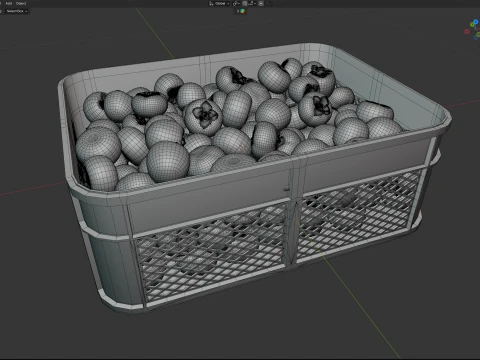This screenshot has width=480, height=360.
Task: Click the green Y axis on navigation gizmo
Action: [472, 25]
